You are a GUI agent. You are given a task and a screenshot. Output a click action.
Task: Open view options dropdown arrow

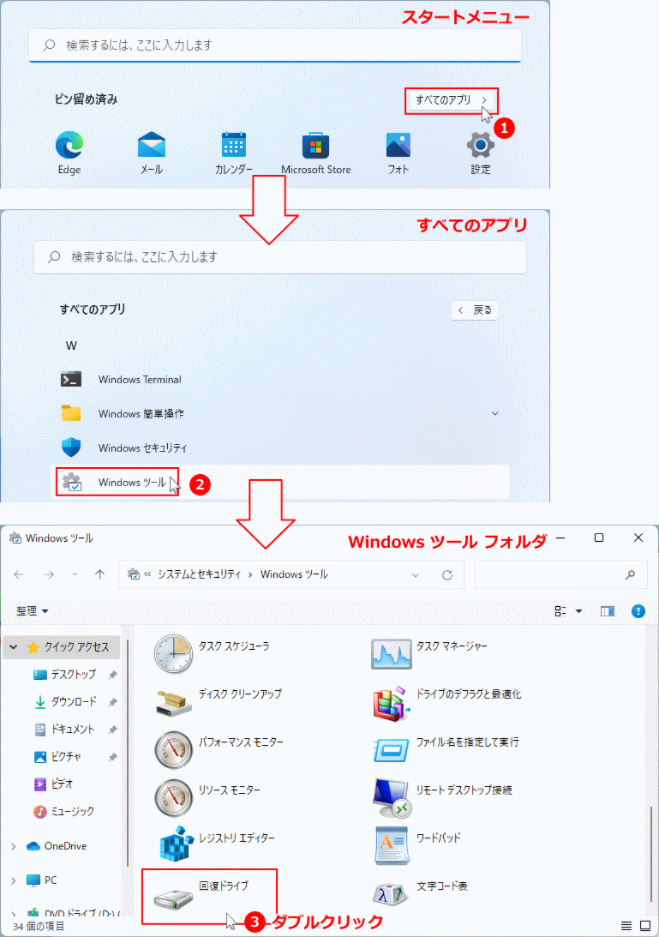tap(578, 611)
